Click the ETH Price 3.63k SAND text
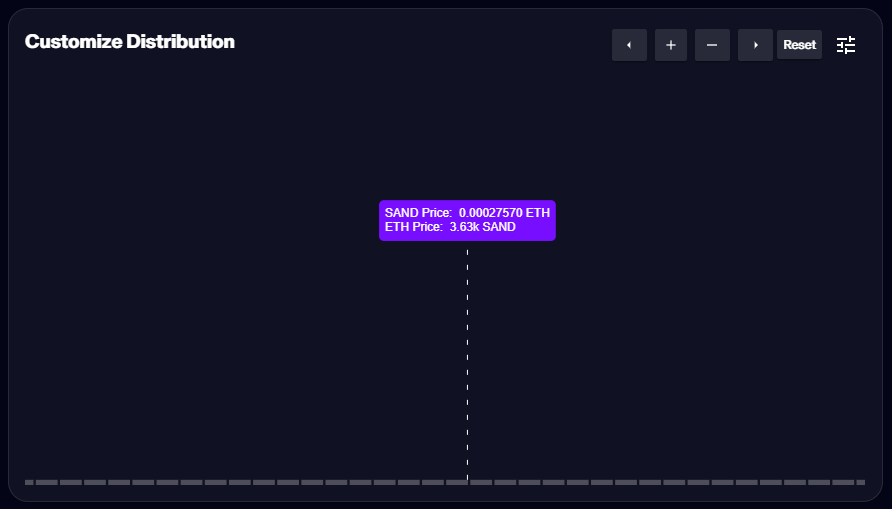 (450, 227)
